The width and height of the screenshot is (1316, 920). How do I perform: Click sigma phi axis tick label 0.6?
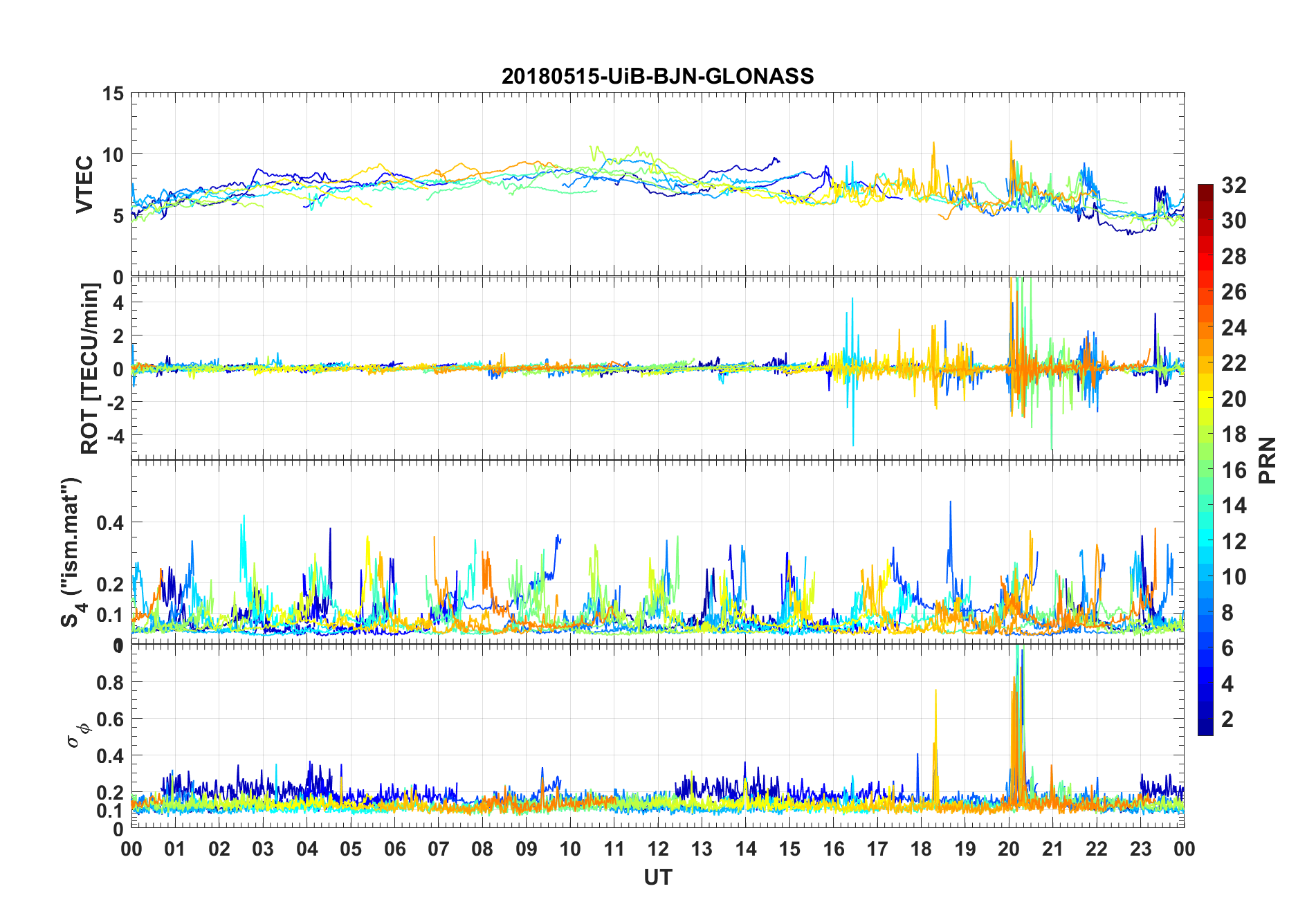pos(109,719)
